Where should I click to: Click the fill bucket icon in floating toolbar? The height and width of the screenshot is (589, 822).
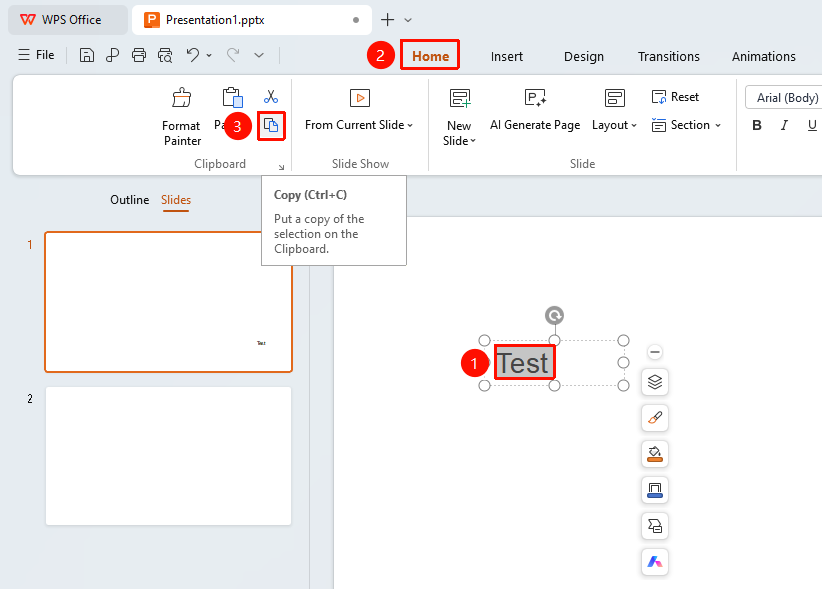click(x=655, y=454)
